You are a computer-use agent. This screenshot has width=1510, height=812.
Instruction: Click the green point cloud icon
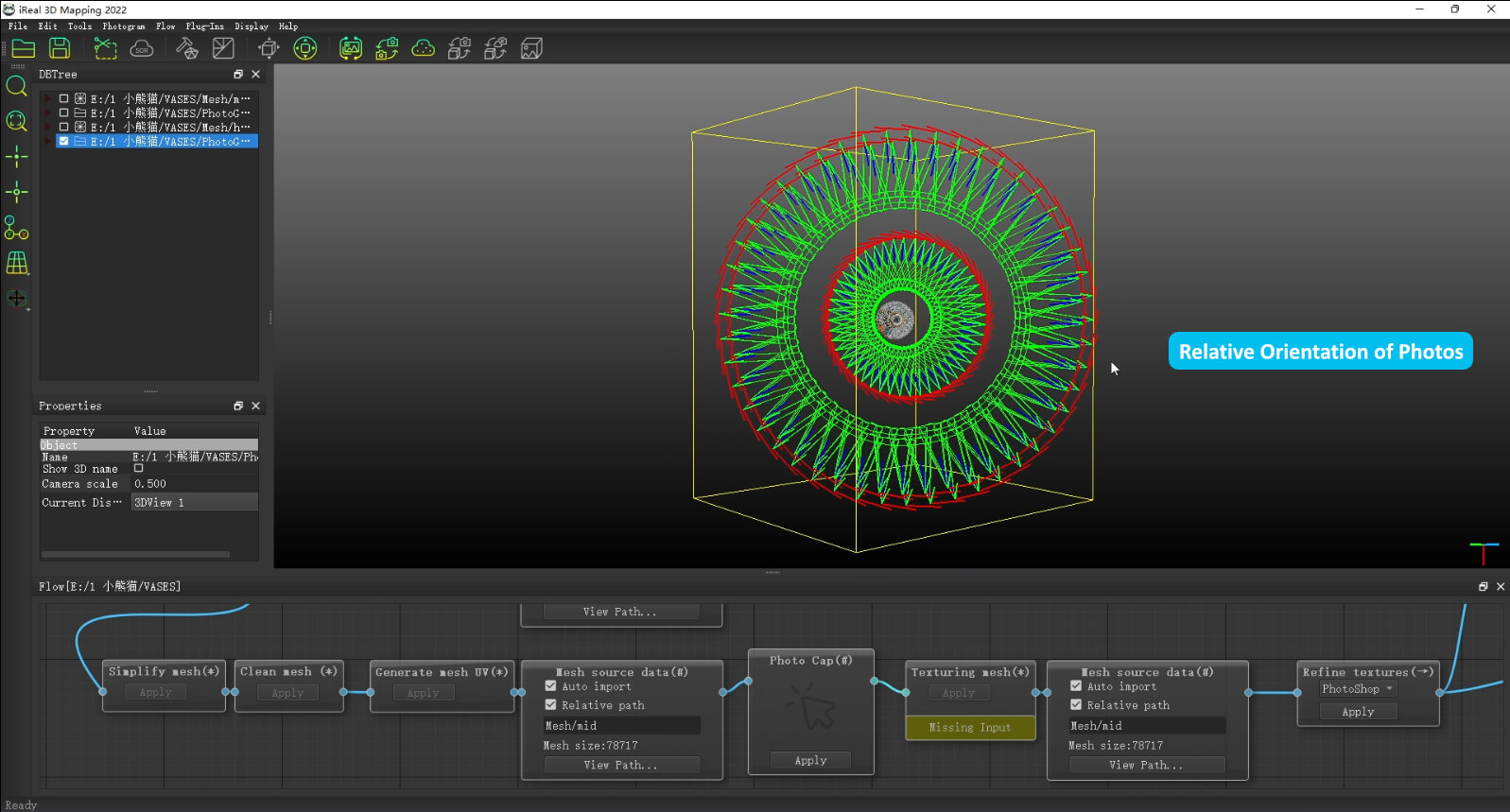(423, 48)
